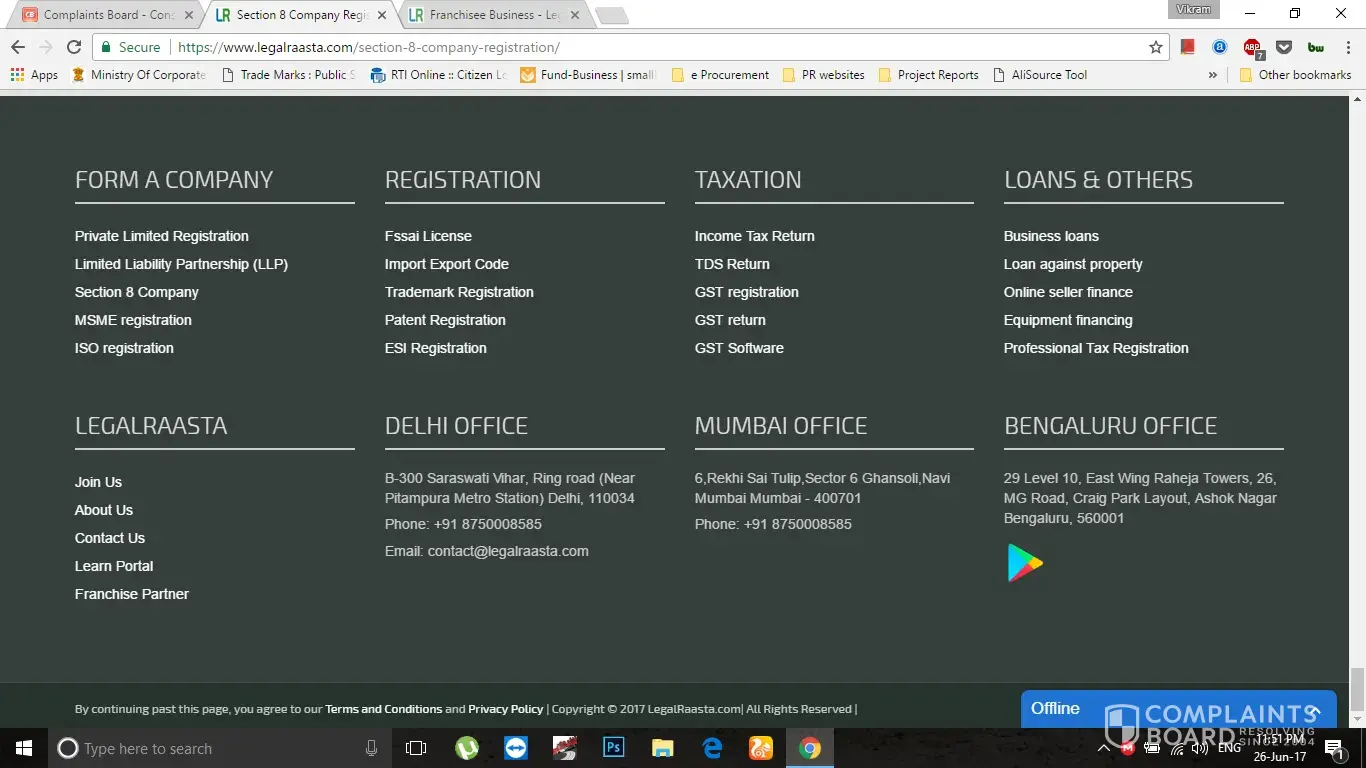Open the red book extension icon

point(1188,47)
